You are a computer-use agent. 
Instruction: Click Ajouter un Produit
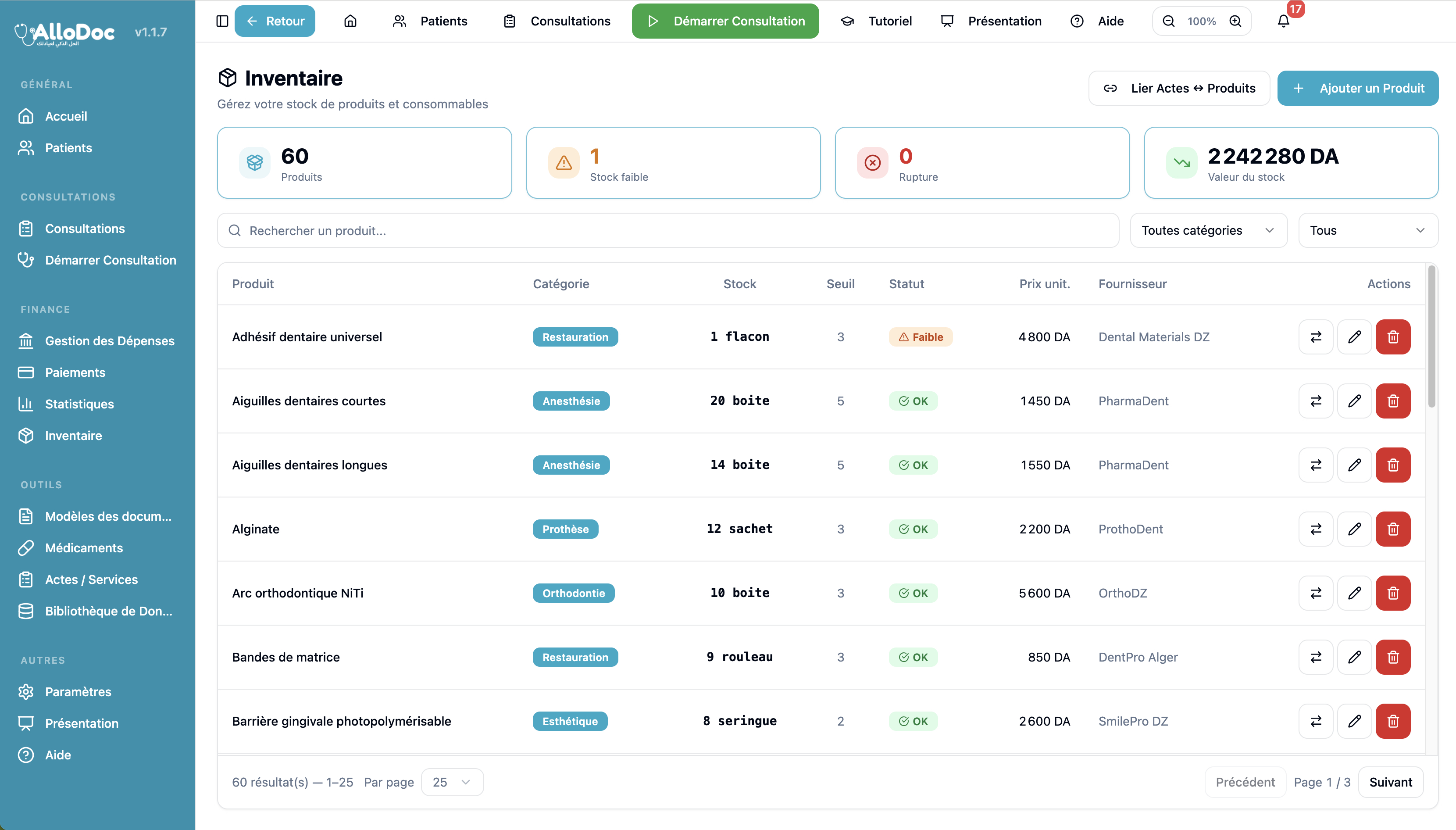point(1357,88)
